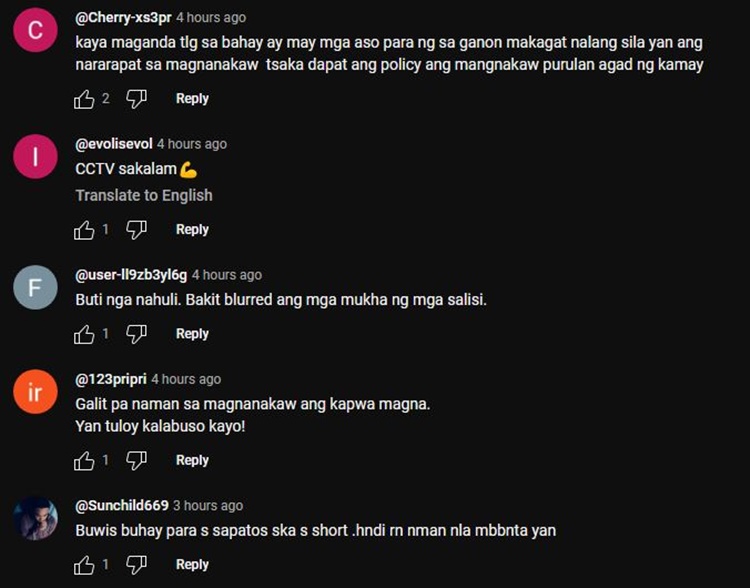Reply to @evolisevol's comment
Viewport: 750px width, 588px height.
pos(192,230)
